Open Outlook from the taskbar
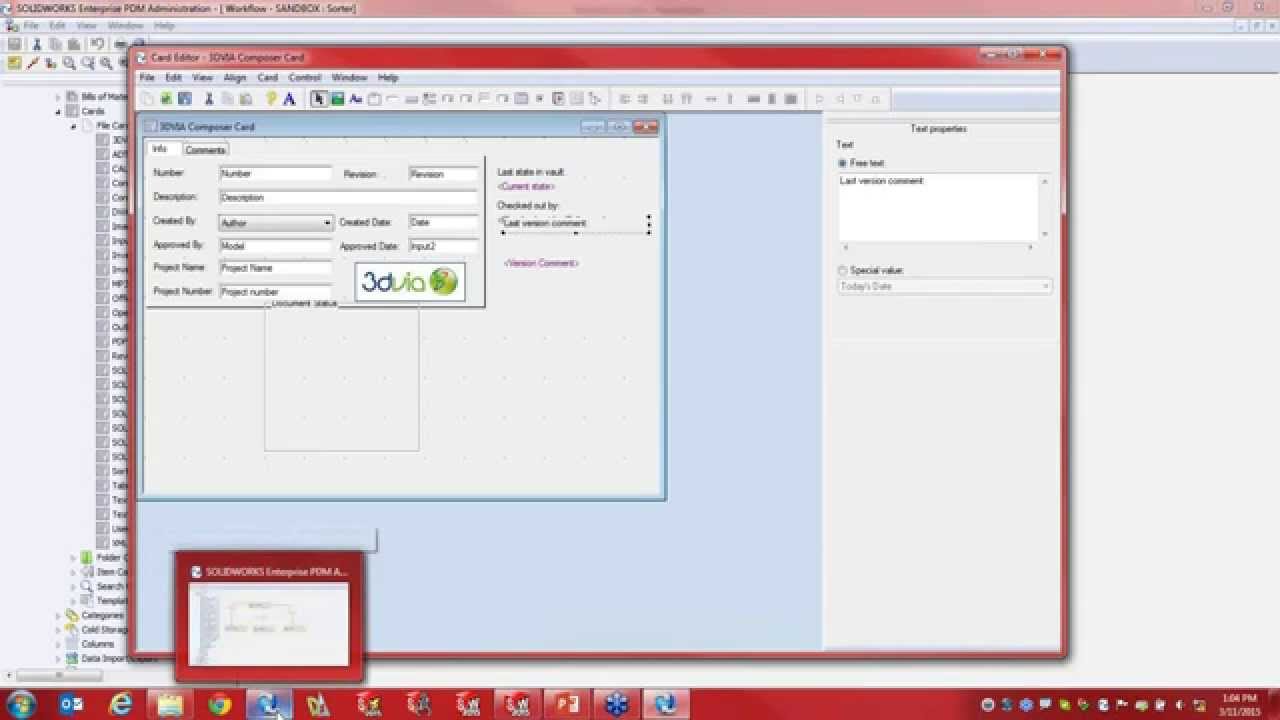Screen dimensions: 1280x720 click(72, 704)
